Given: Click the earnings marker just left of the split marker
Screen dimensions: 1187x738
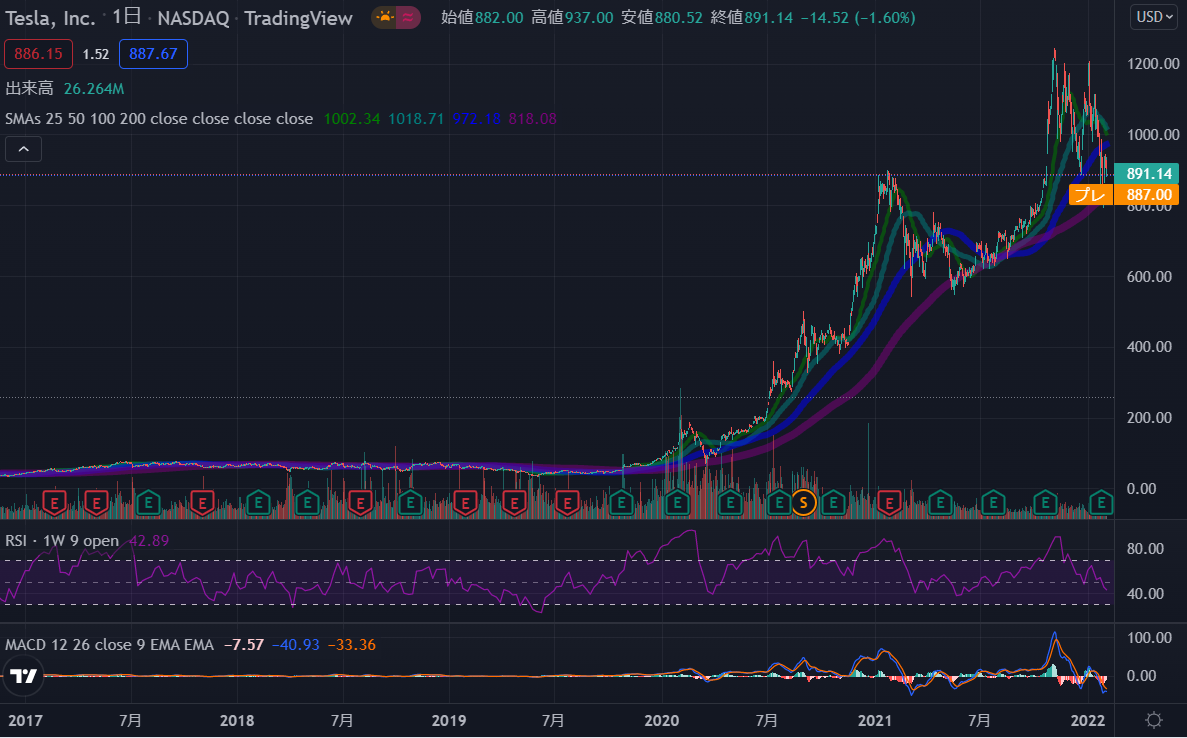Looking at the screenshot, I should 779,502.
